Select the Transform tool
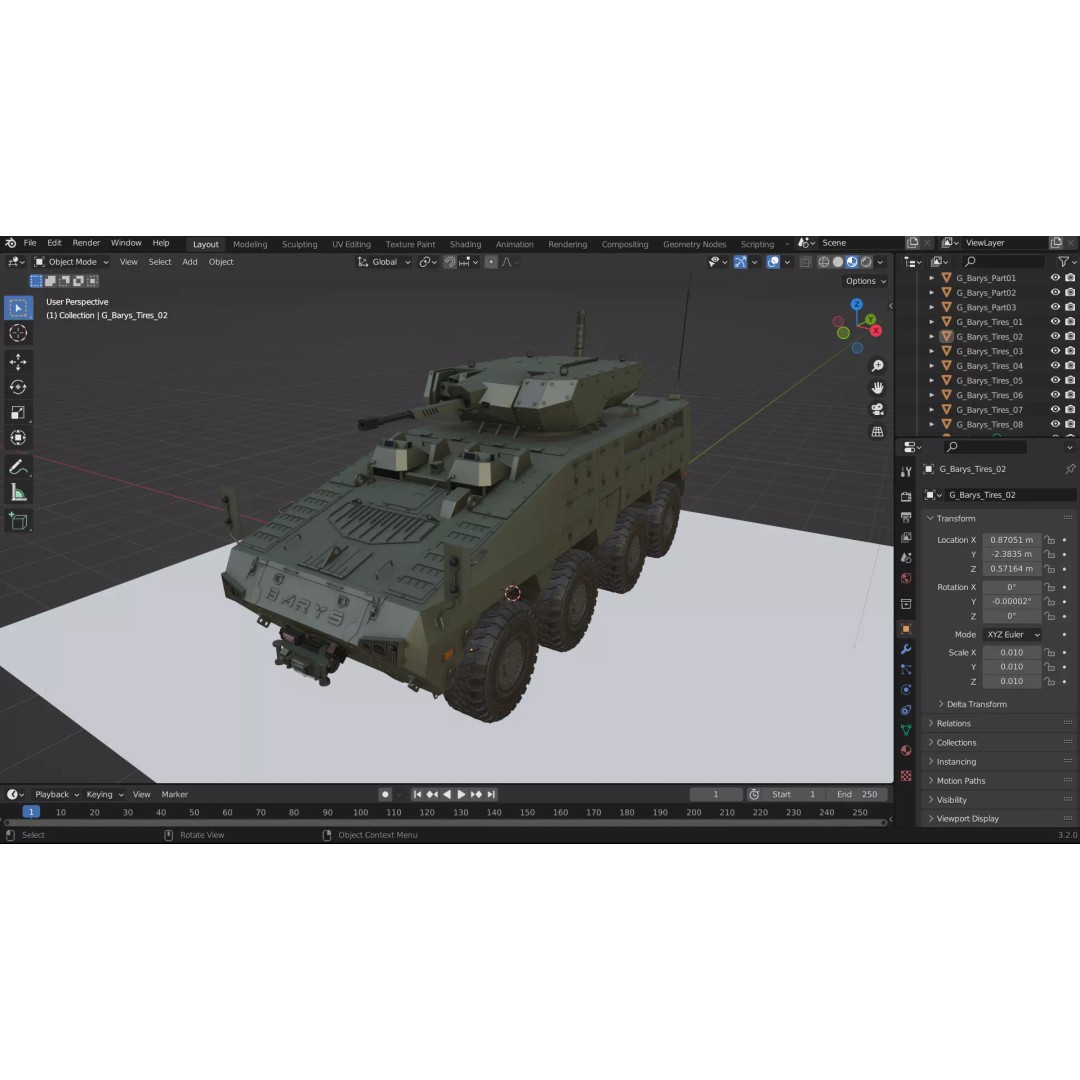Viewport: 1080px width, 1080px height. [x=19, y=438]
